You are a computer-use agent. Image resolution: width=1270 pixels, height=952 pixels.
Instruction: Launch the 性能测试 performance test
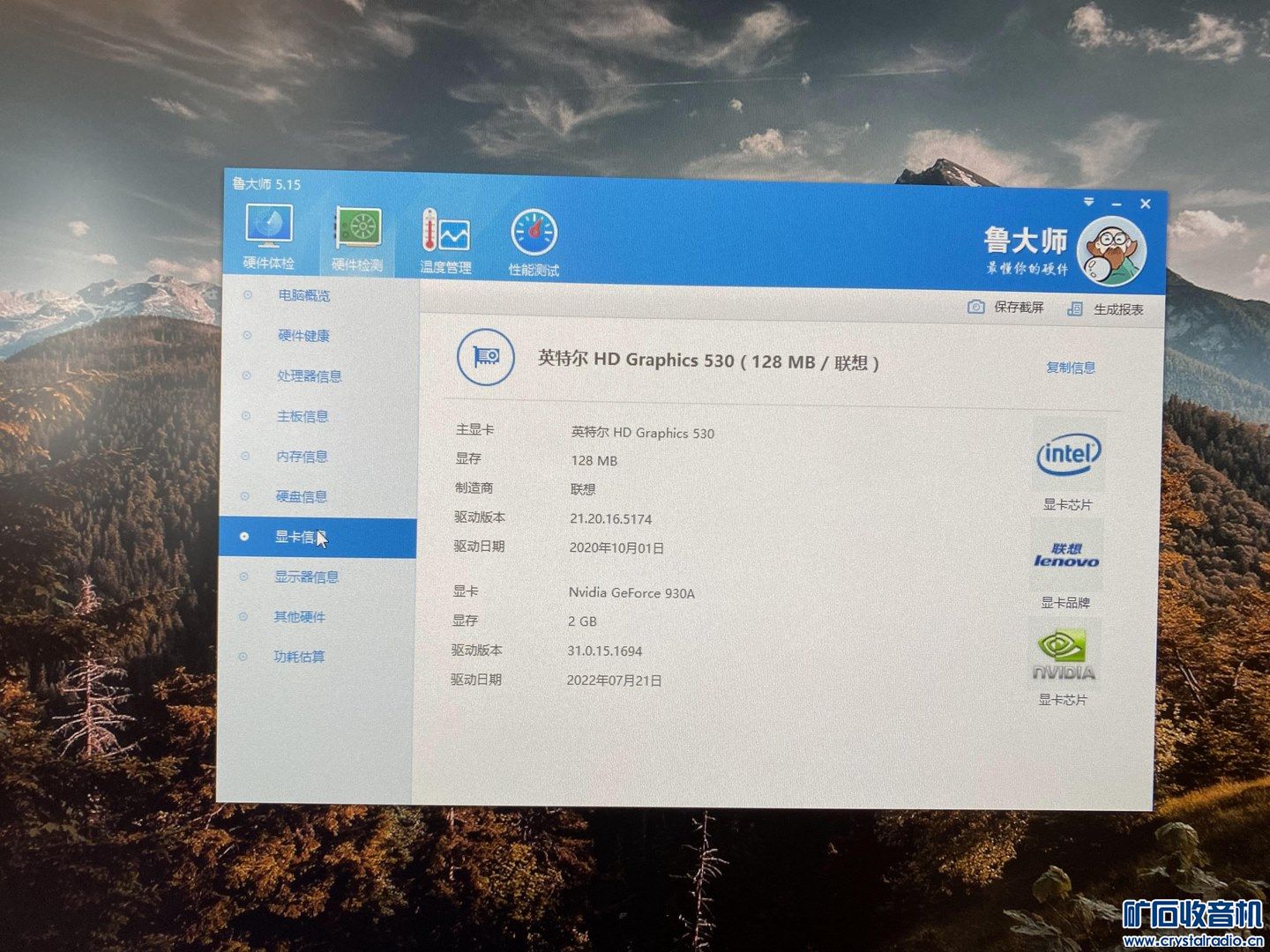[x=534, y=242]
